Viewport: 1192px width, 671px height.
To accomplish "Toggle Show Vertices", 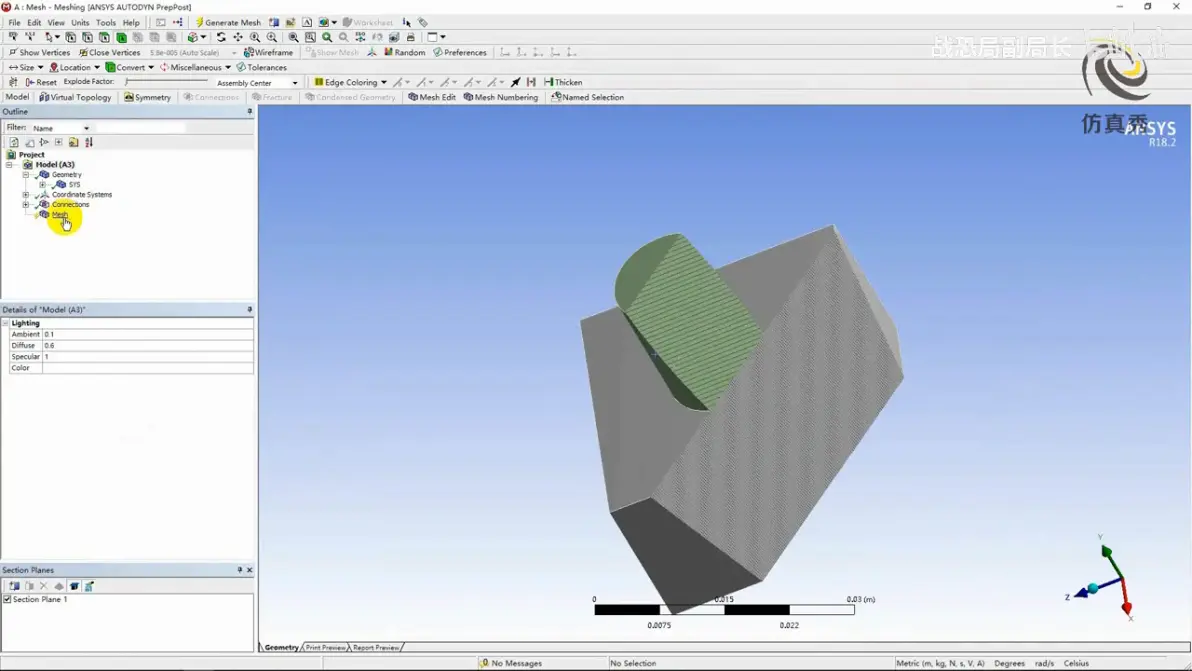I will [x=39, y=52].
